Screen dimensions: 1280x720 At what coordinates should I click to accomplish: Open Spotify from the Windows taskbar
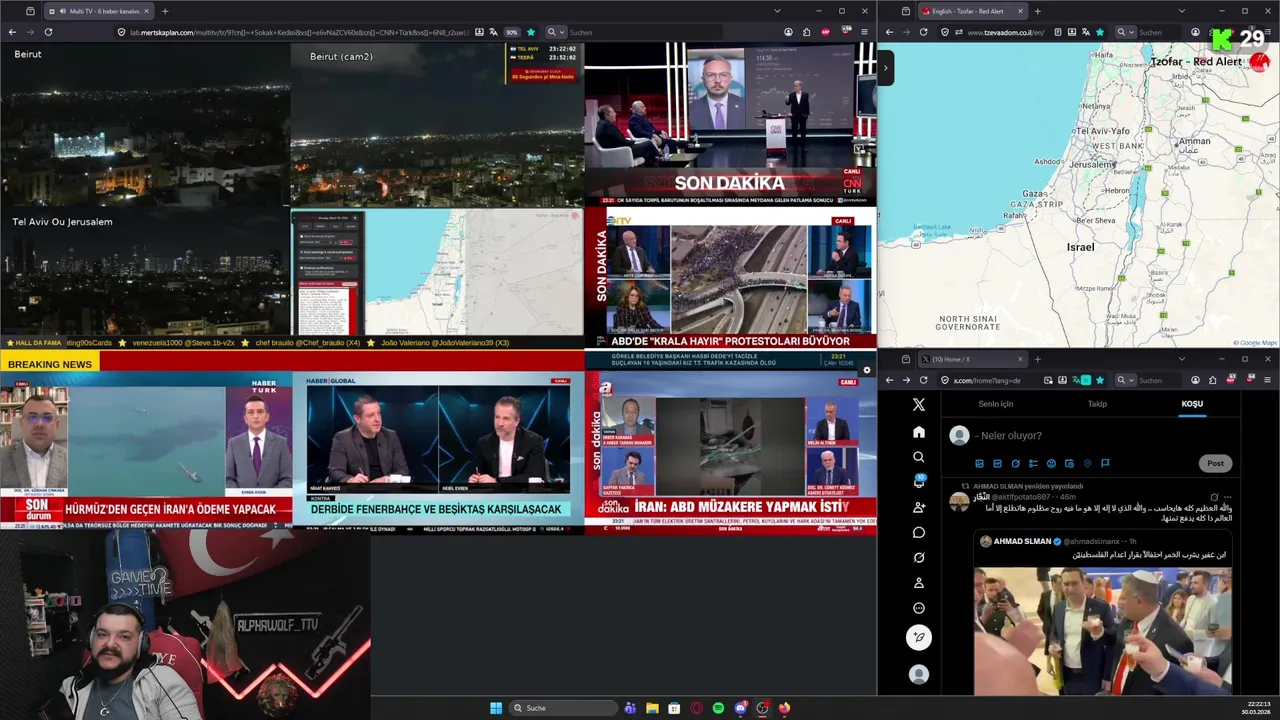718,708
